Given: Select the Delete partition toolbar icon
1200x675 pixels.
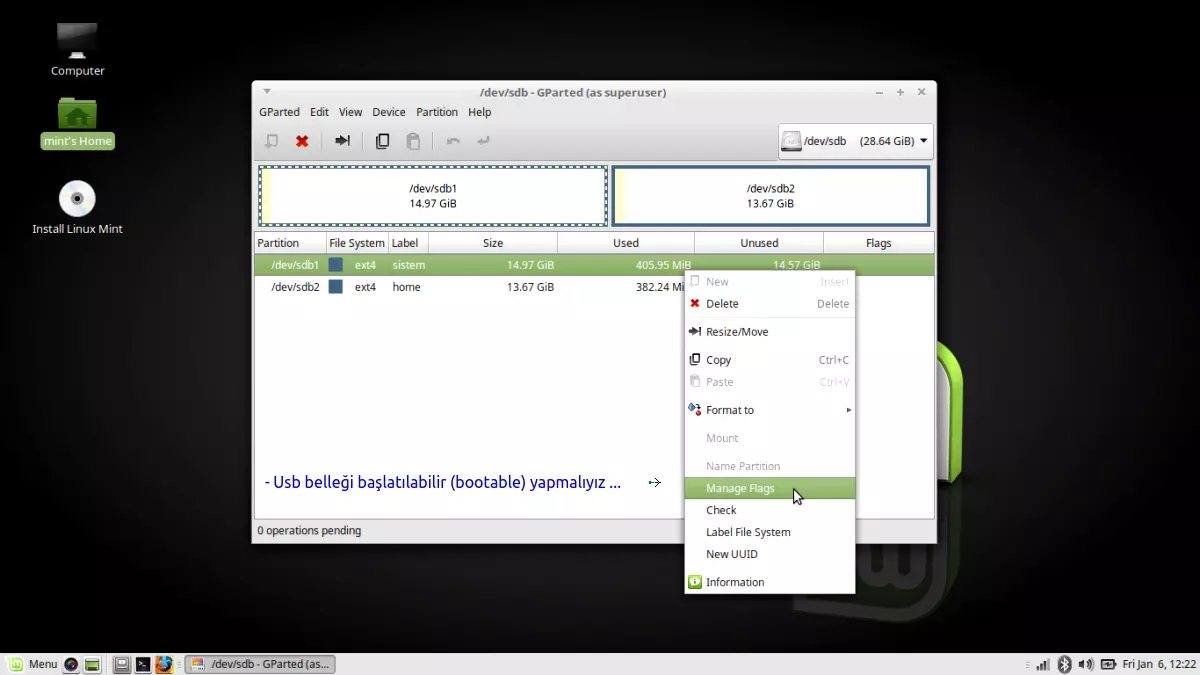Looking at the screenshot, I should [x=302, y=141].
